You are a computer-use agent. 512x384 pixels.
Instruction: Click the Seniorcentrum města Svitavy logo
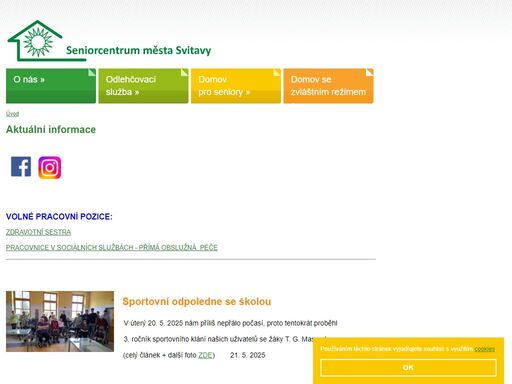tap(109, 41)
